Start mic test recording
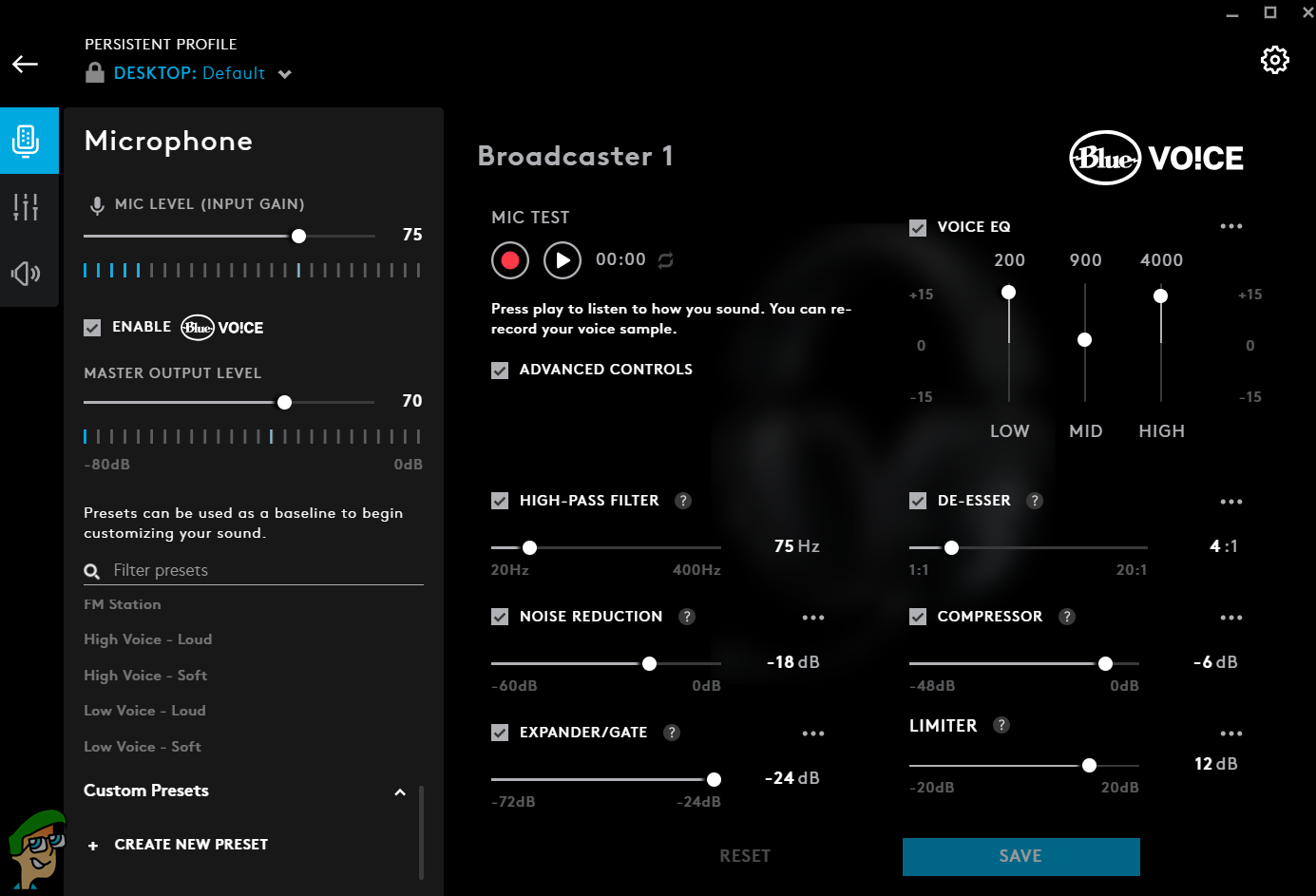This screenshot has width=1316, height=896. [510, 260]
